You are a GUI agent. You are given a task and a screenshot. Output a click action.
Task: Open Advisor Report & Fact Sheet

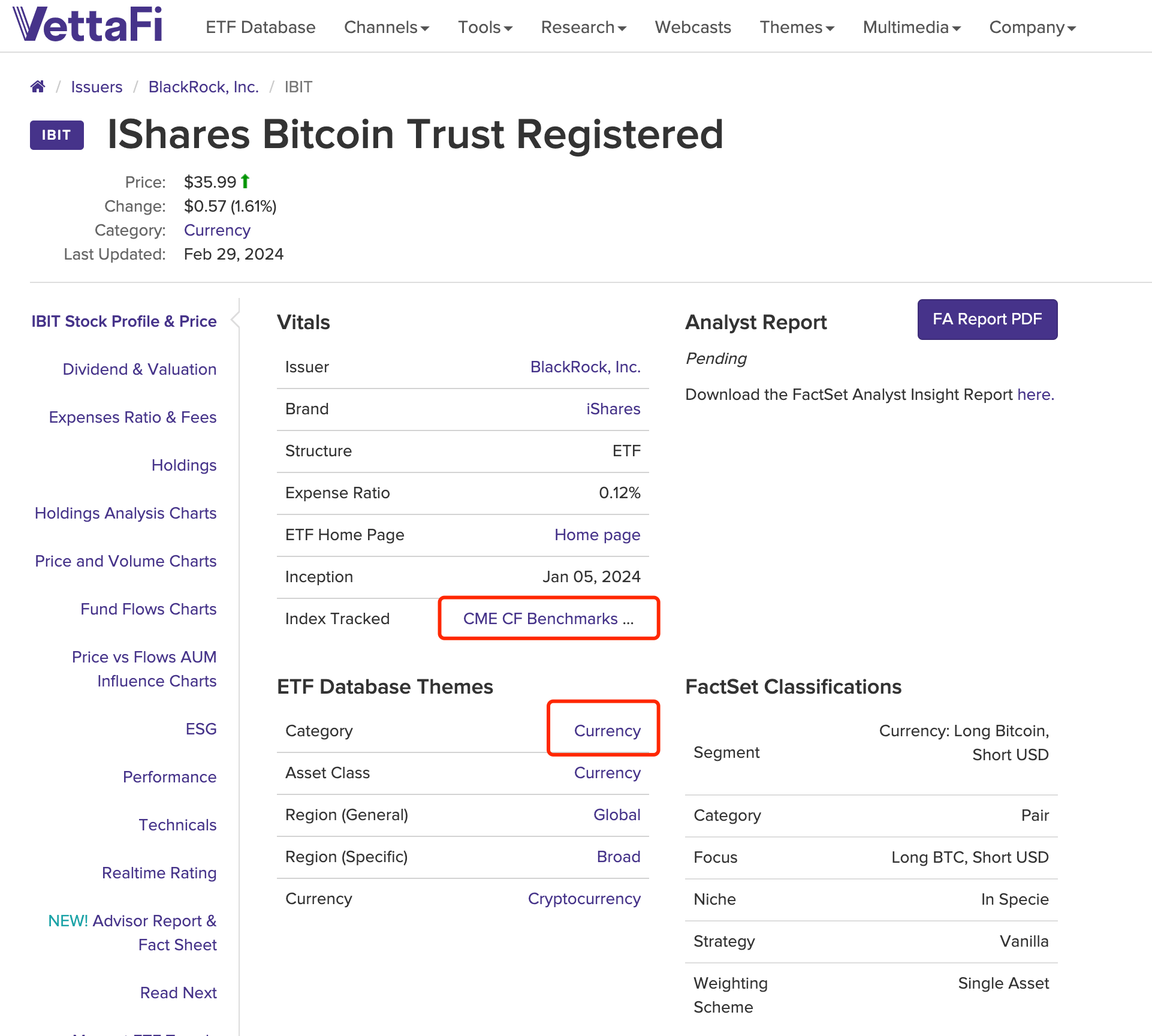coord(132,933)
